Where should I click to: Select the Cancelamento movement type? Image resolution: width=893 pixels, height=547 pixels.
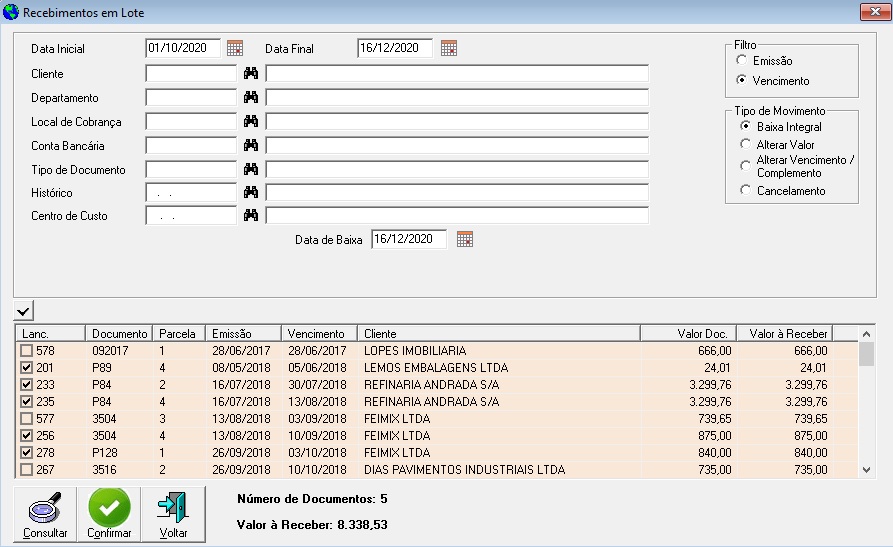pyautogui.click(x=745, y=190)
